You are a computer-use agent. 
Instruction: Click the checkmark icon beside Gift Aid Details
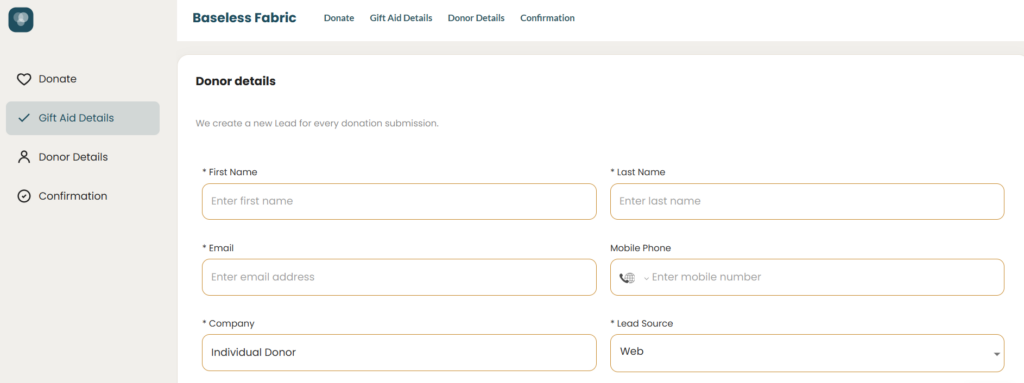24,118
